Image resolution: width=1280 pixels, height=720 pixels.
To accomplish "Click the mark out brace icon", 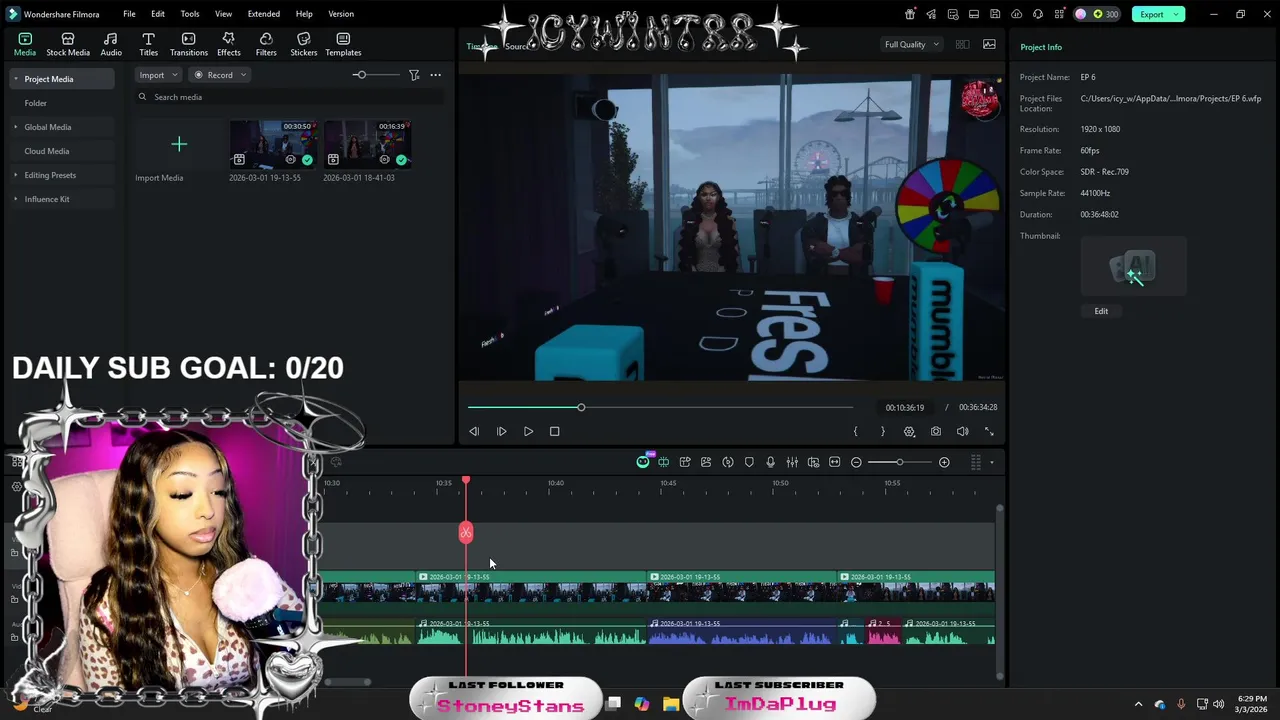I will [x=882, y=431].
